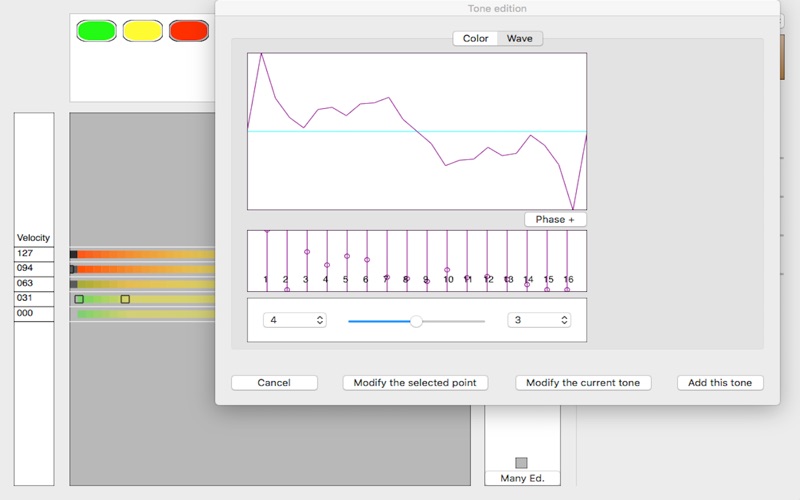
Task: Select the red color swatch
Action: 189,31
